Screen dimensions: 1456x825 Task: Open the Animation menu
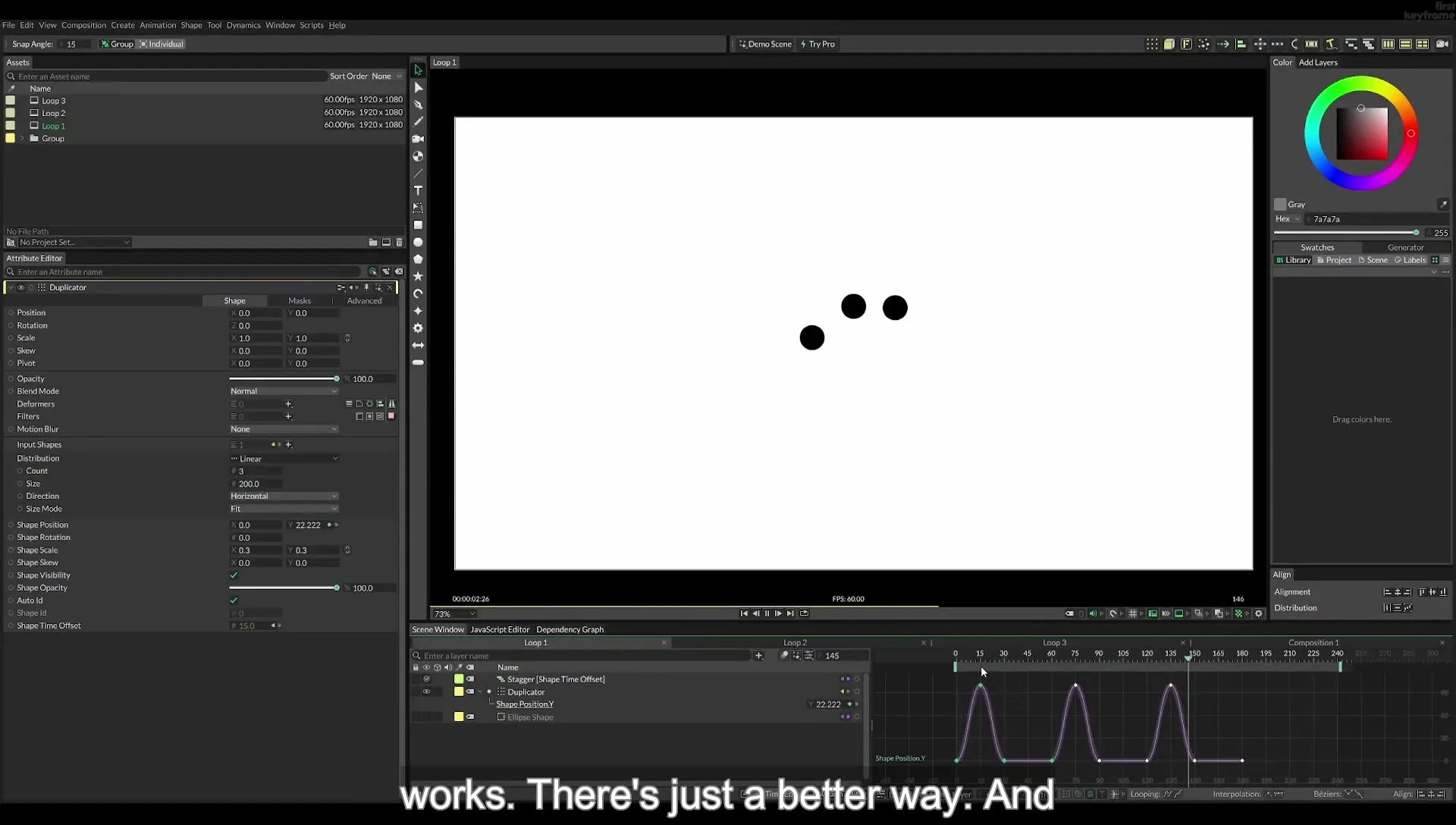click(x=158, y=25)
